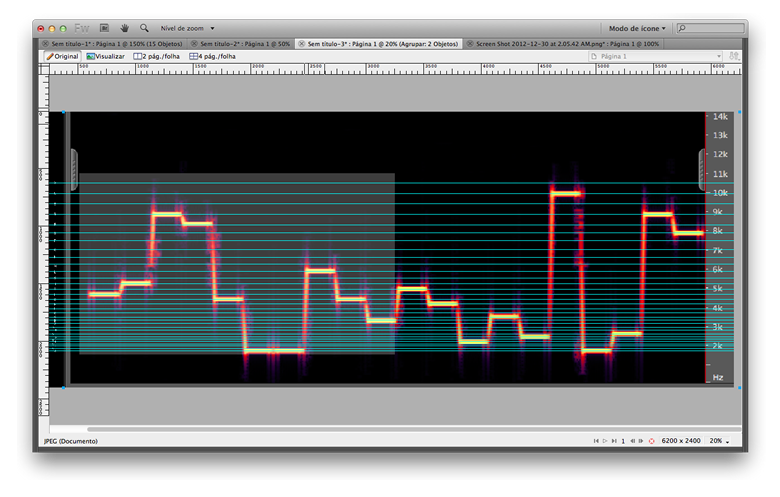
Task: Open the Modo de ícone workspace menu
Action: click(637, 28)
